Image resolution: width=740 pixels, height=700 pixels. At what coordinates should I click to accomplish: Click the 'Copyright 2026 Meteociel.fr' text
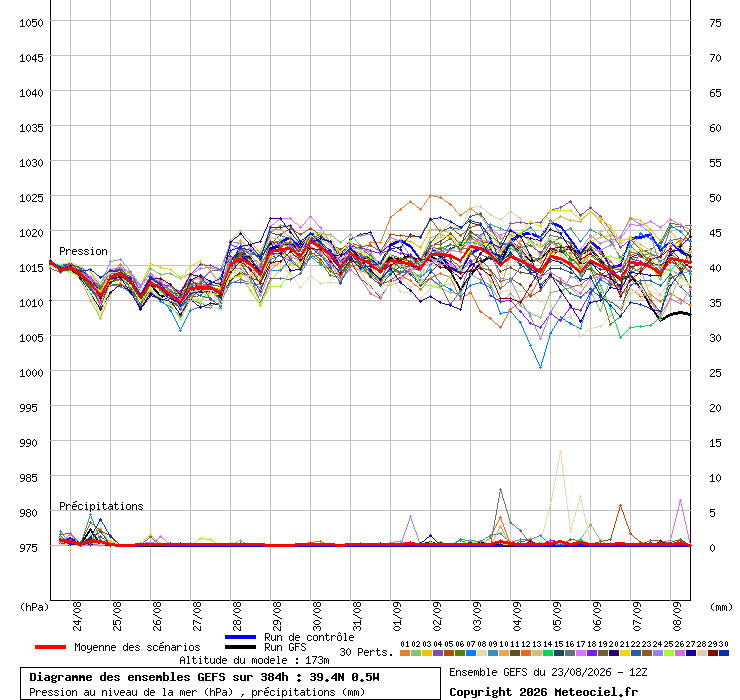(543, 692)
